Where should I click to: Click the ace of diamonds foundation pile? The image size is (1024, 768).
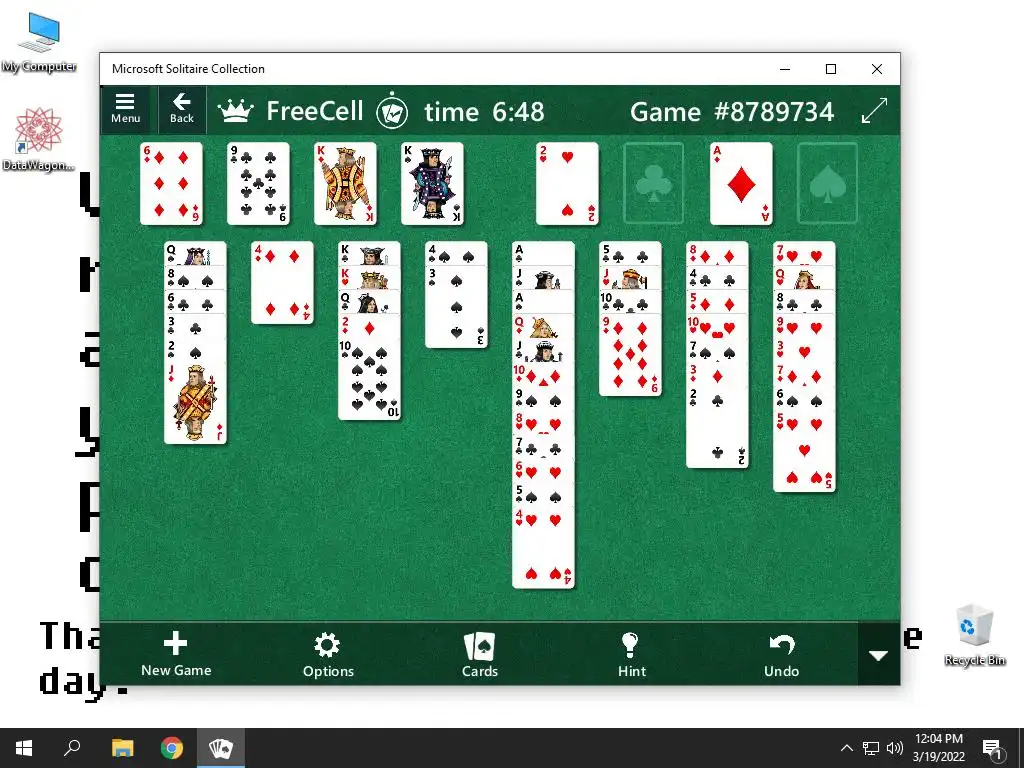click(x=741, y=184)
